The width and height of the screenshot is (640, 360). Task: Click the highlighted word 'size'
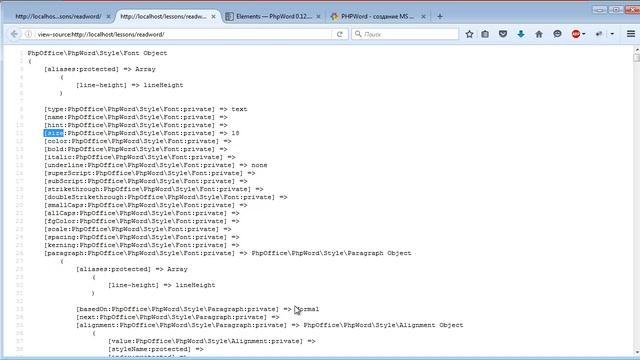pos(54,133)
